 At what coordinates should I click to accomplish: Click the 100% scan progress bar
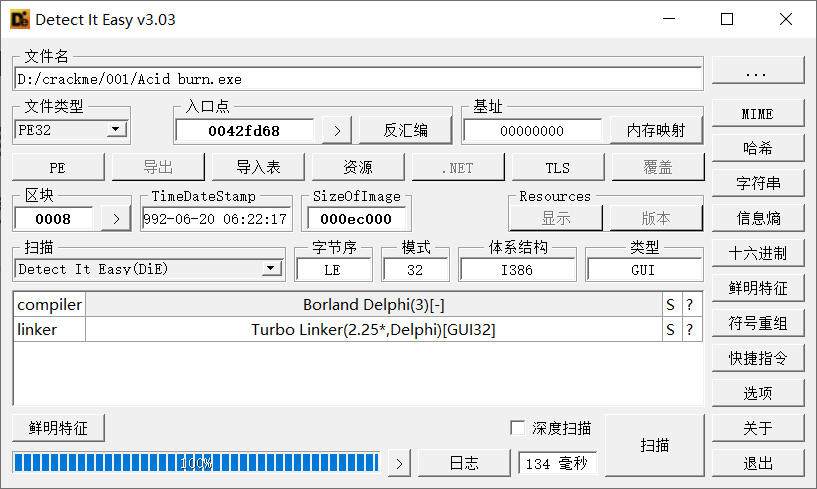click(x=196, y=463)
